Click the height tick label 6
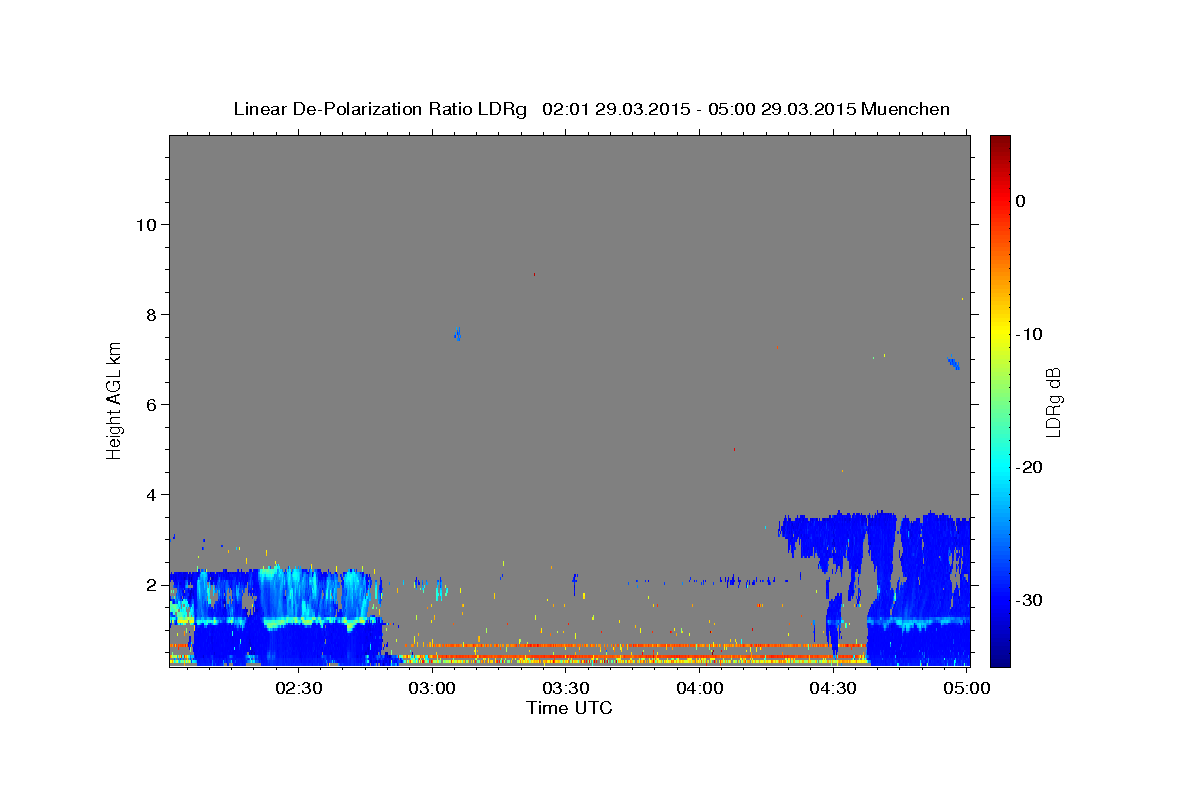The height and width of the screenshot is (800, 1200). point(150,404)
